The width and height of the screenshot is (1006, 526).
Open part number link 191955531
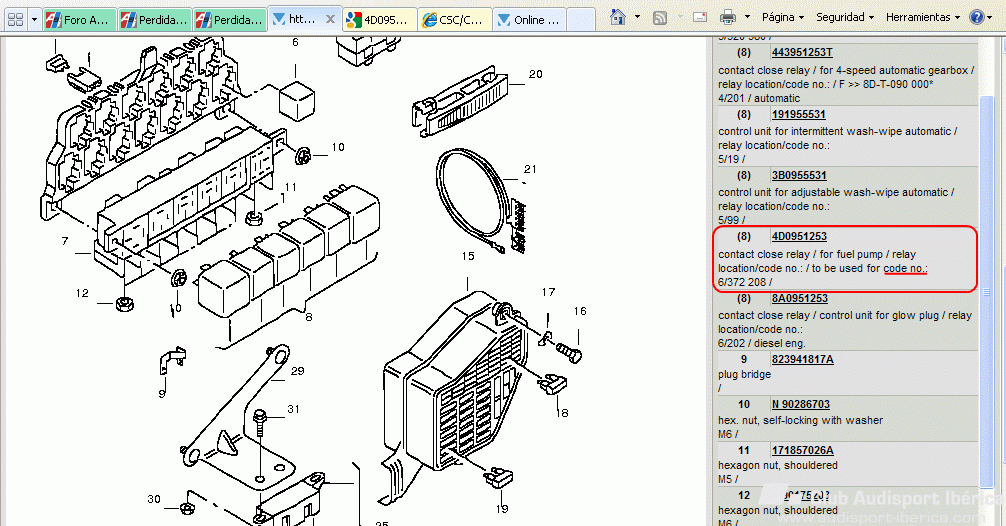pos(799,115)
